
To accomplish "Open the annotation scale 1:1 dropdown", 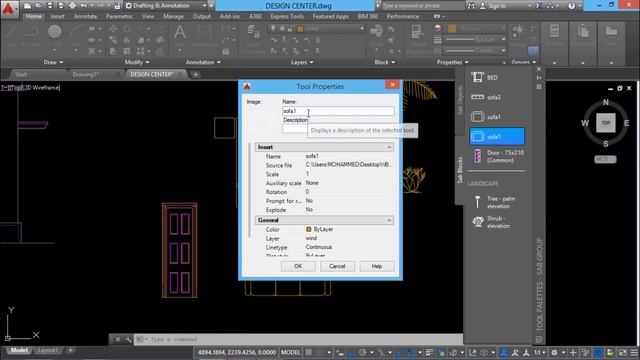I will click(540, 352).
